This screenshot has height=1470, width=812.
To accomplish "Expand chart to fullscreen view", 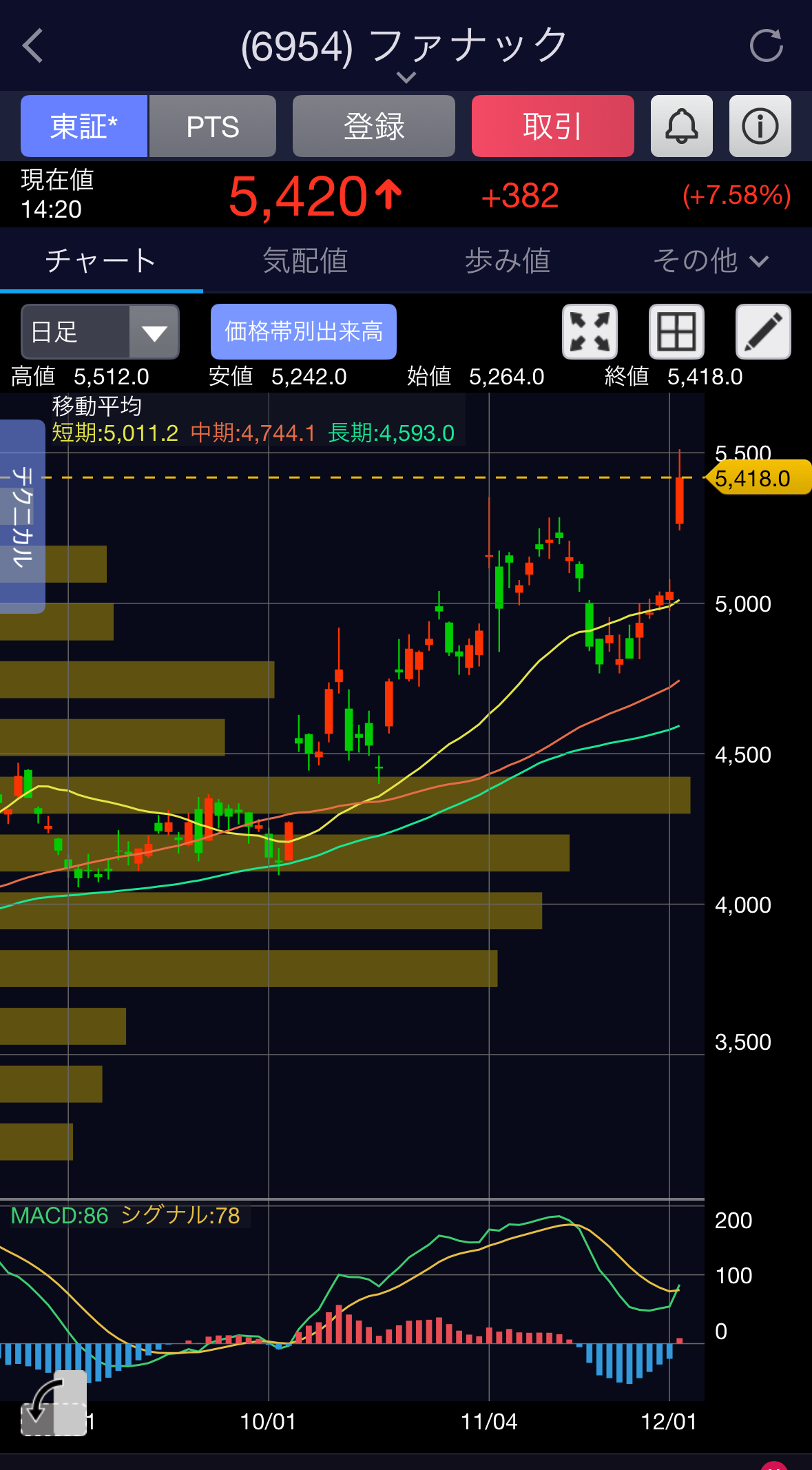I will [590, 332].
